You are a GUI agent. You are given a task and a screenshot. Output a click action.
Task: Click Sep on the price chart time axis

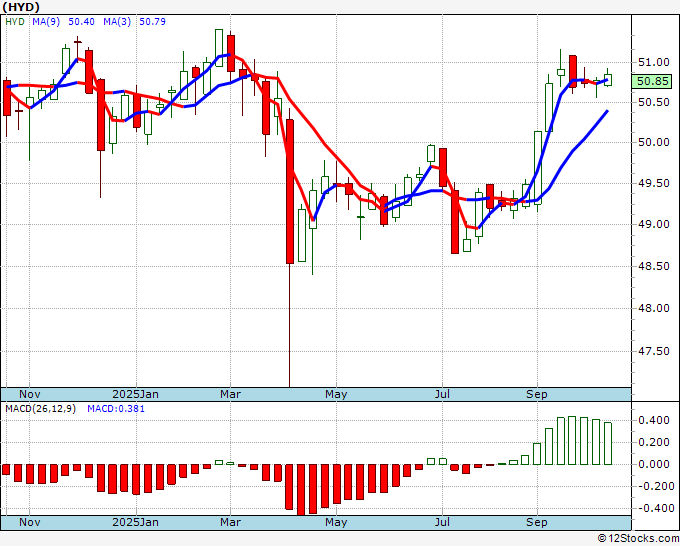[x=536, y=394]
